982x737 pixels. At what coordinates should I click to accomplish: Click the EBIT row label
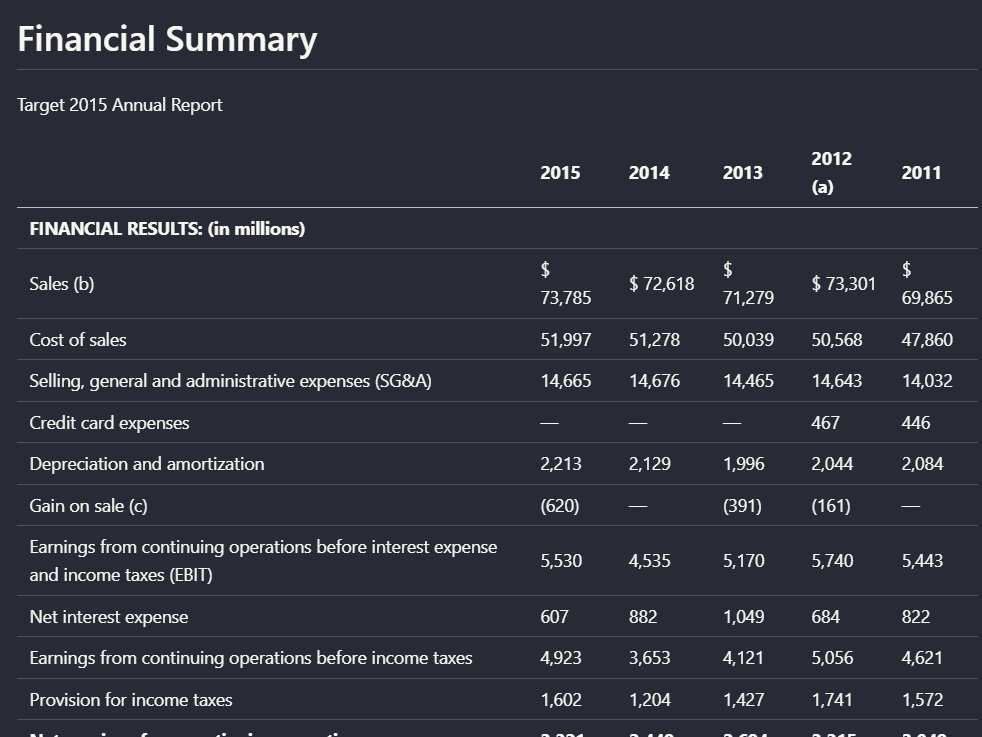(263, 560)
